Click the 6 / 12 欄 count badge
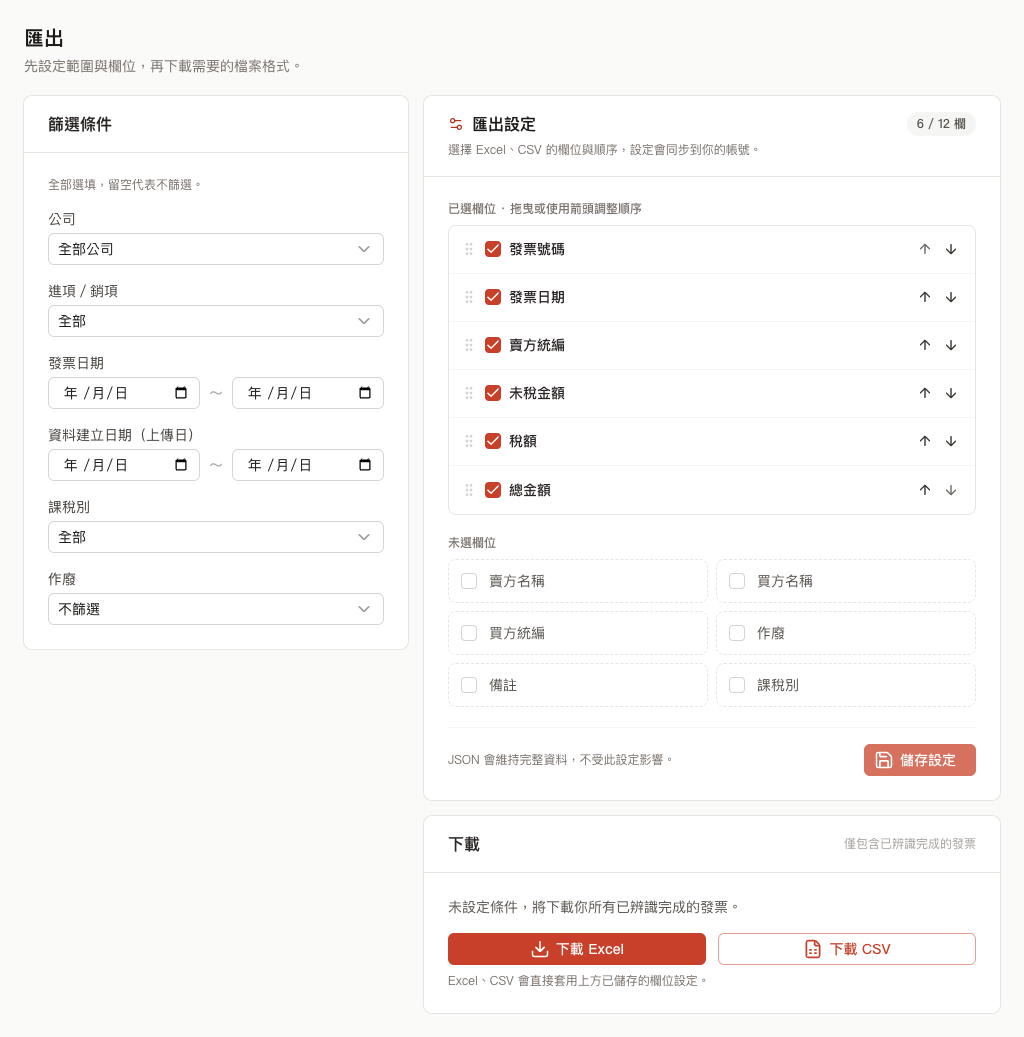The width and height of the screenshot is (1024, 1037). [941, 124]
